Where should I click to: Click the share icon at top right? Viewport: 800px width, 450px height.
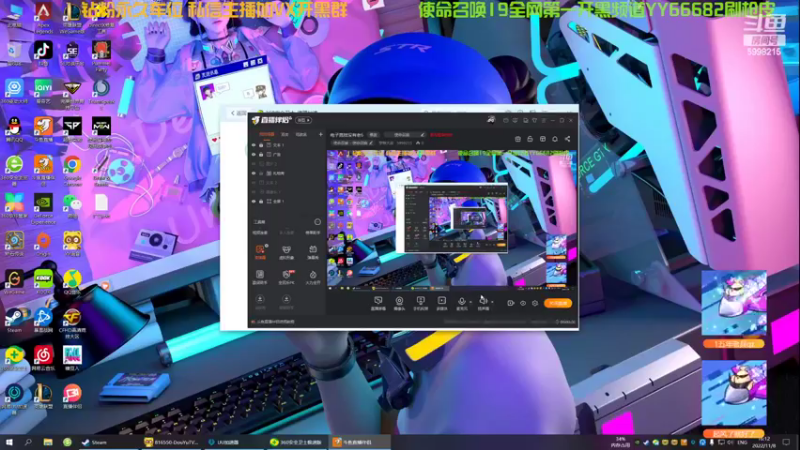coord(567,139)
